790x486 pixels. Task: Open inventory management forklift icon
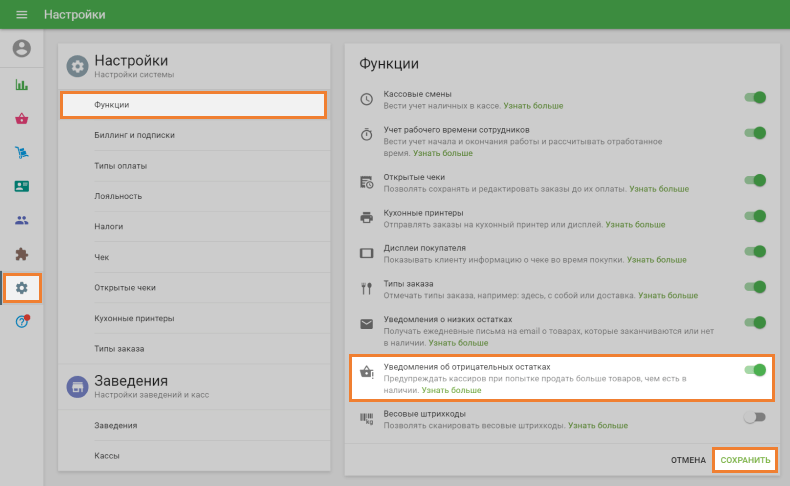[x=22, y=153]
